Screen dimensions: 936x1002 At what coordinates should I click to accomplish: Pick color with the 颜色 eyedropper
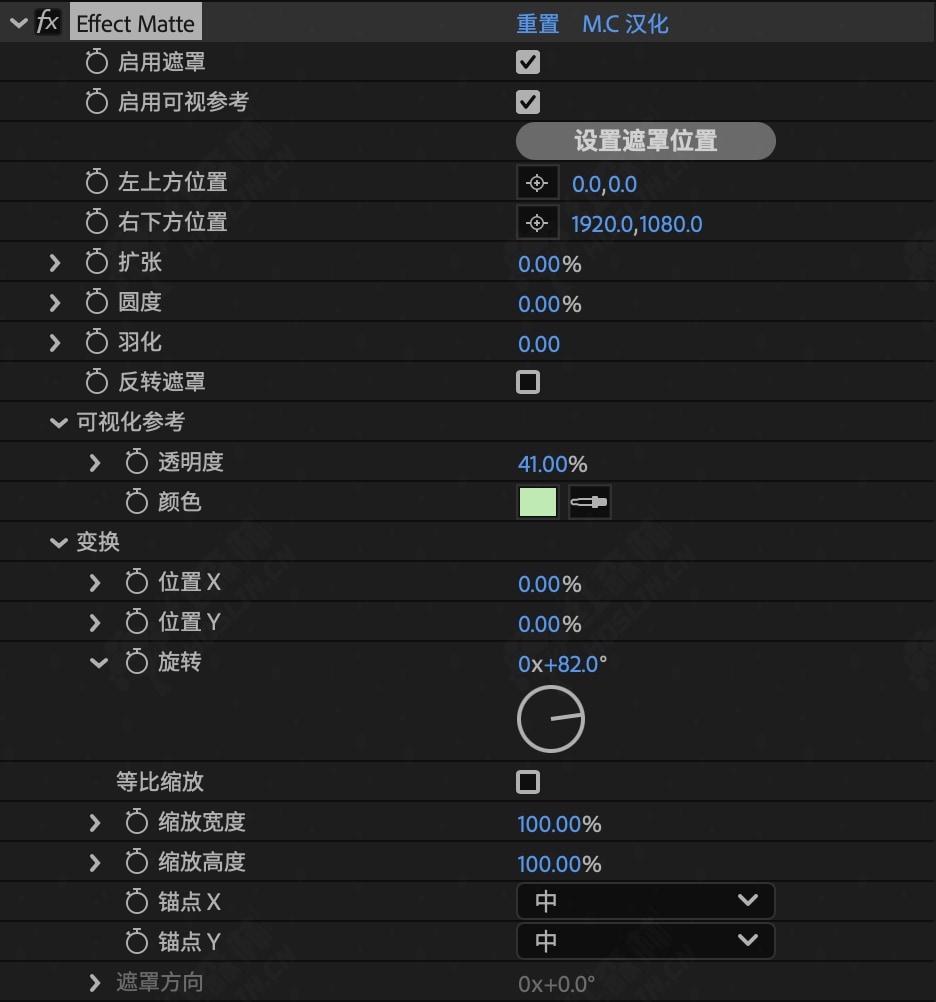[589, 502]
